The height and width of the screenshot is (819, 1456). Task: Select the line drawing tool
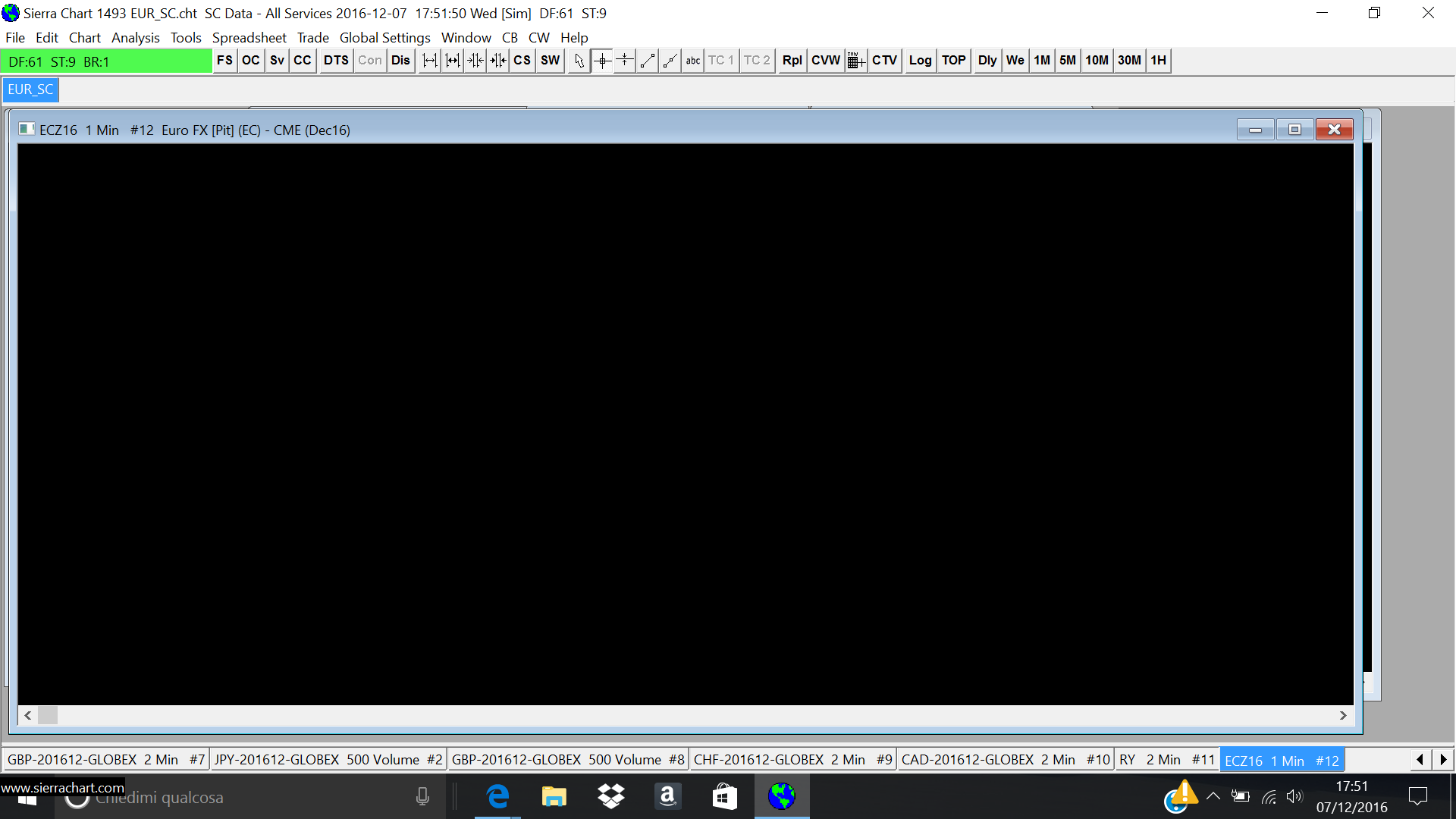point(648,61)
